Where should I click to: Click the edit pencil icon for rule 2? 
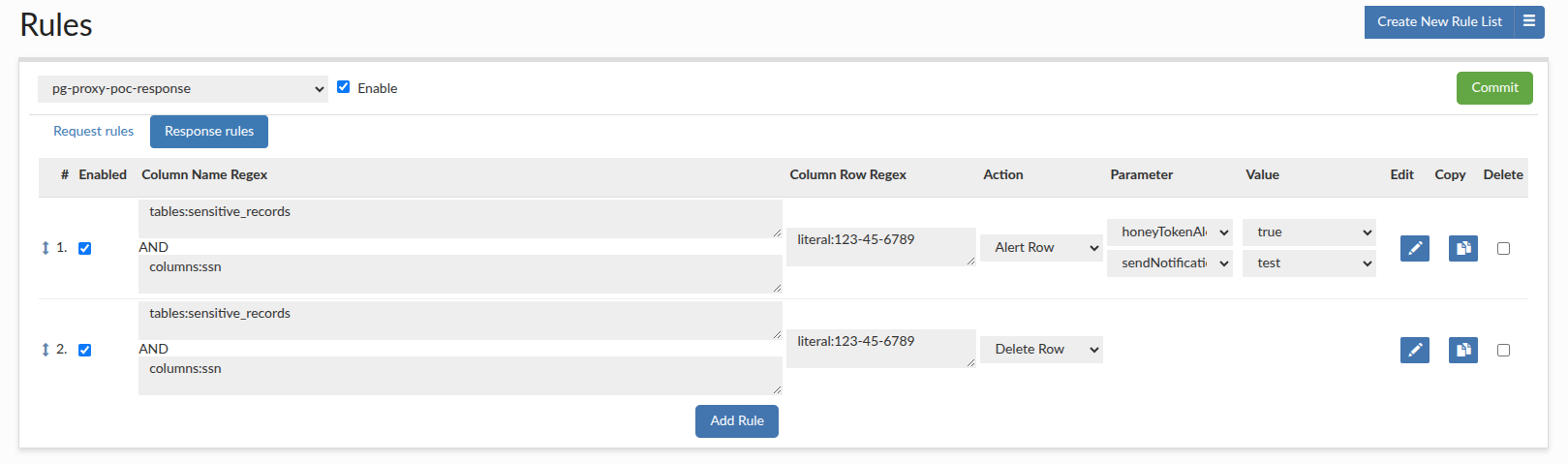1414,350
